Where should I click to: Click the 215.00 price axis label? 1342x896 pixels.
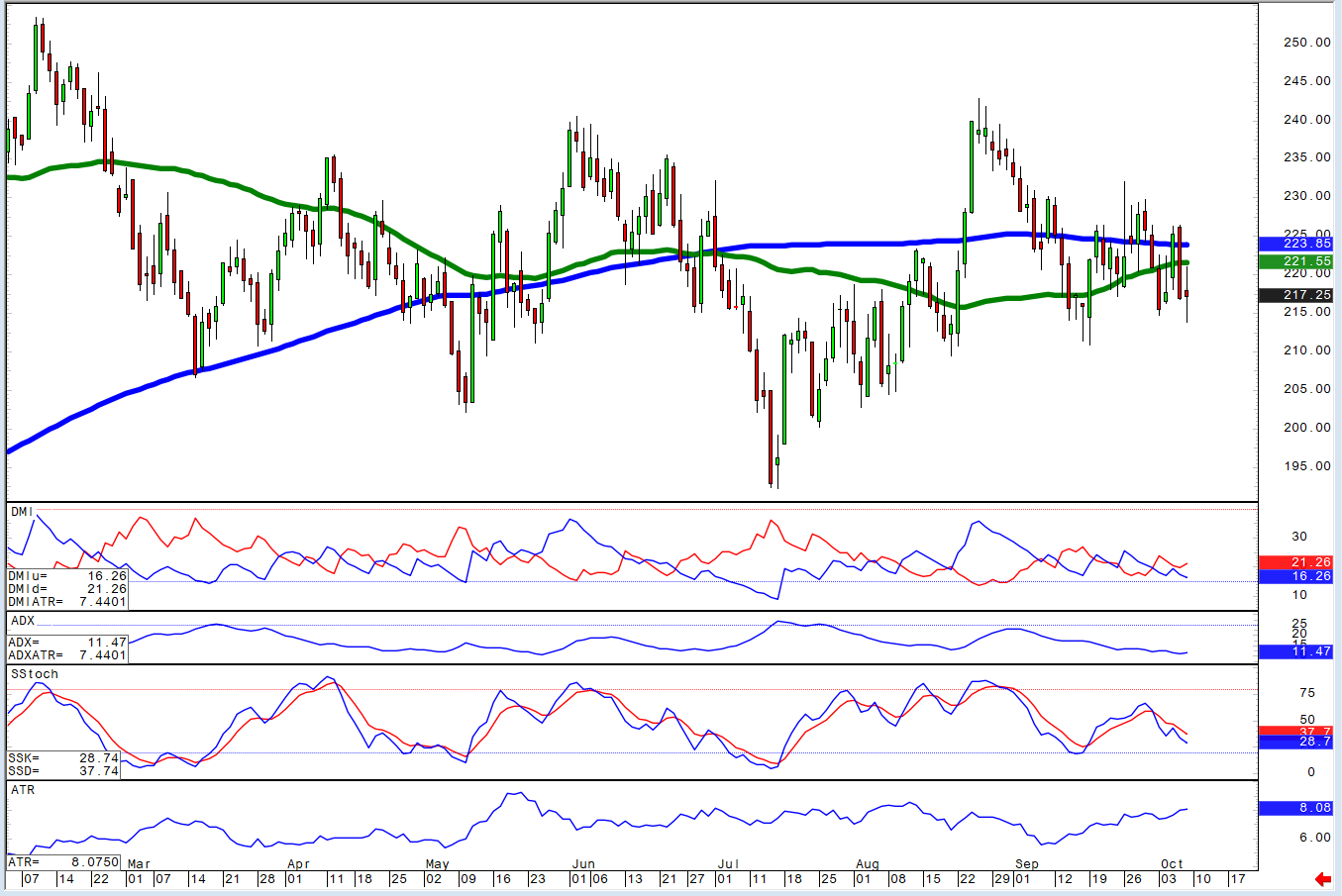pyautogui.click(x=1307, y=312)
